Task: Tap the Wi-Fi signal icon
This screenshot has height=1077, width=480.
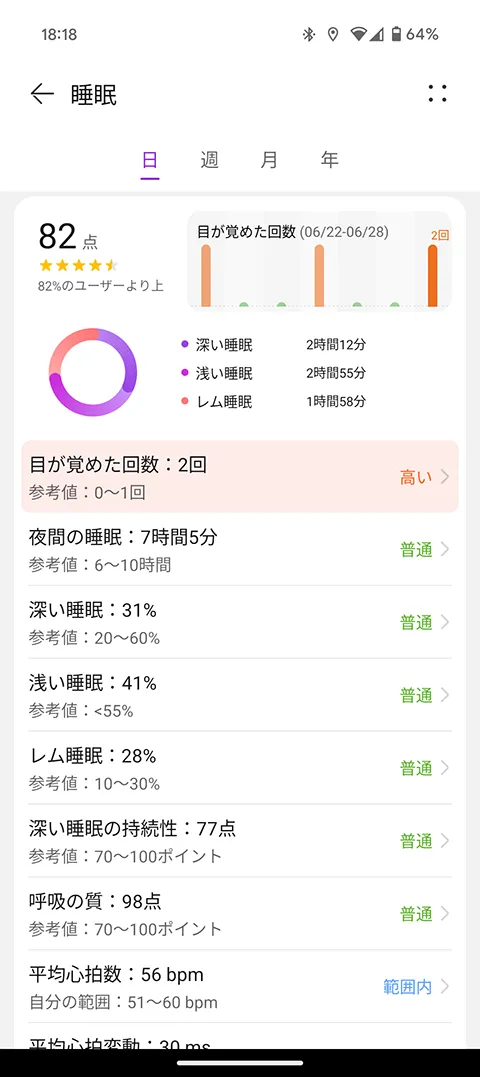Action: pyautogui.click(x=358, y=34)
